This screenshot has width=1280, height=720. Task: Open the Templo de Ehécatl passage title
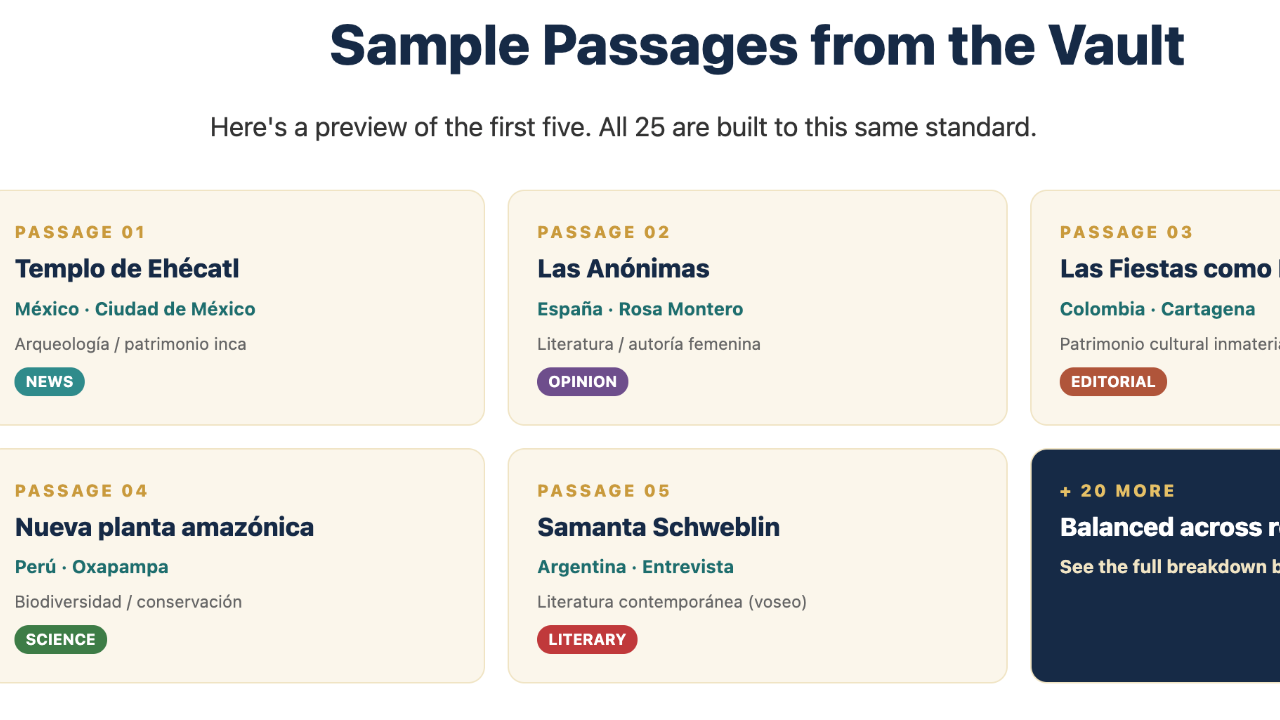(127, 269)
